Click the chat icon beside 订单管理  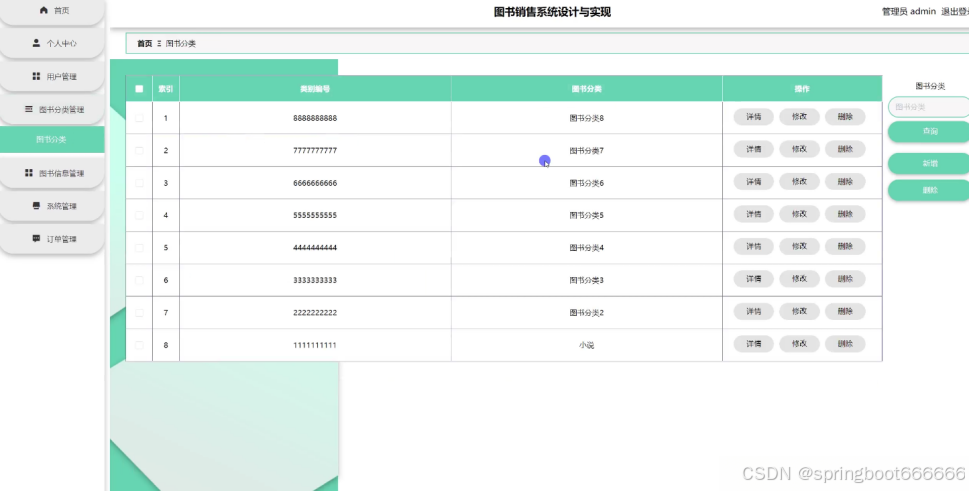point(36,238)
